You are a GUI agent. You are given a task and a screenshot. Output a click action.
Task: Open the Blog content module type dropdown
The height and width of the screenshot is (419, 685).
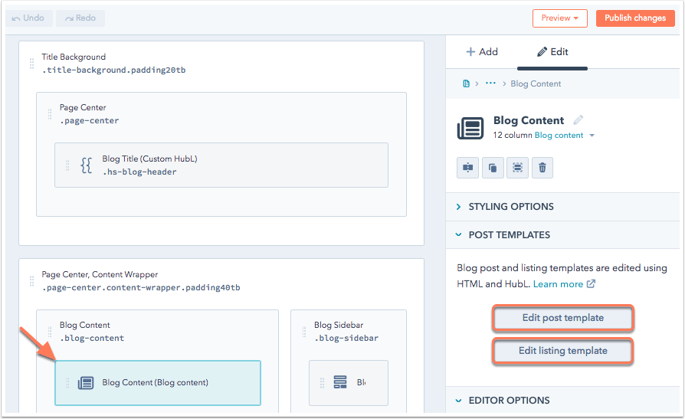(x=564, y=135)
